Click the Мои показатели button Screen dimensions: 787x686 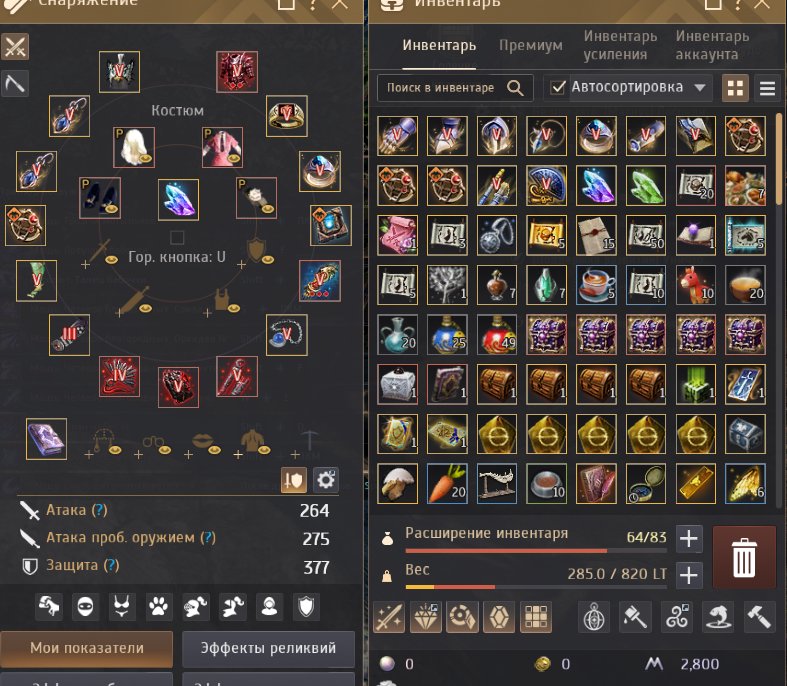tap(87, 648)
